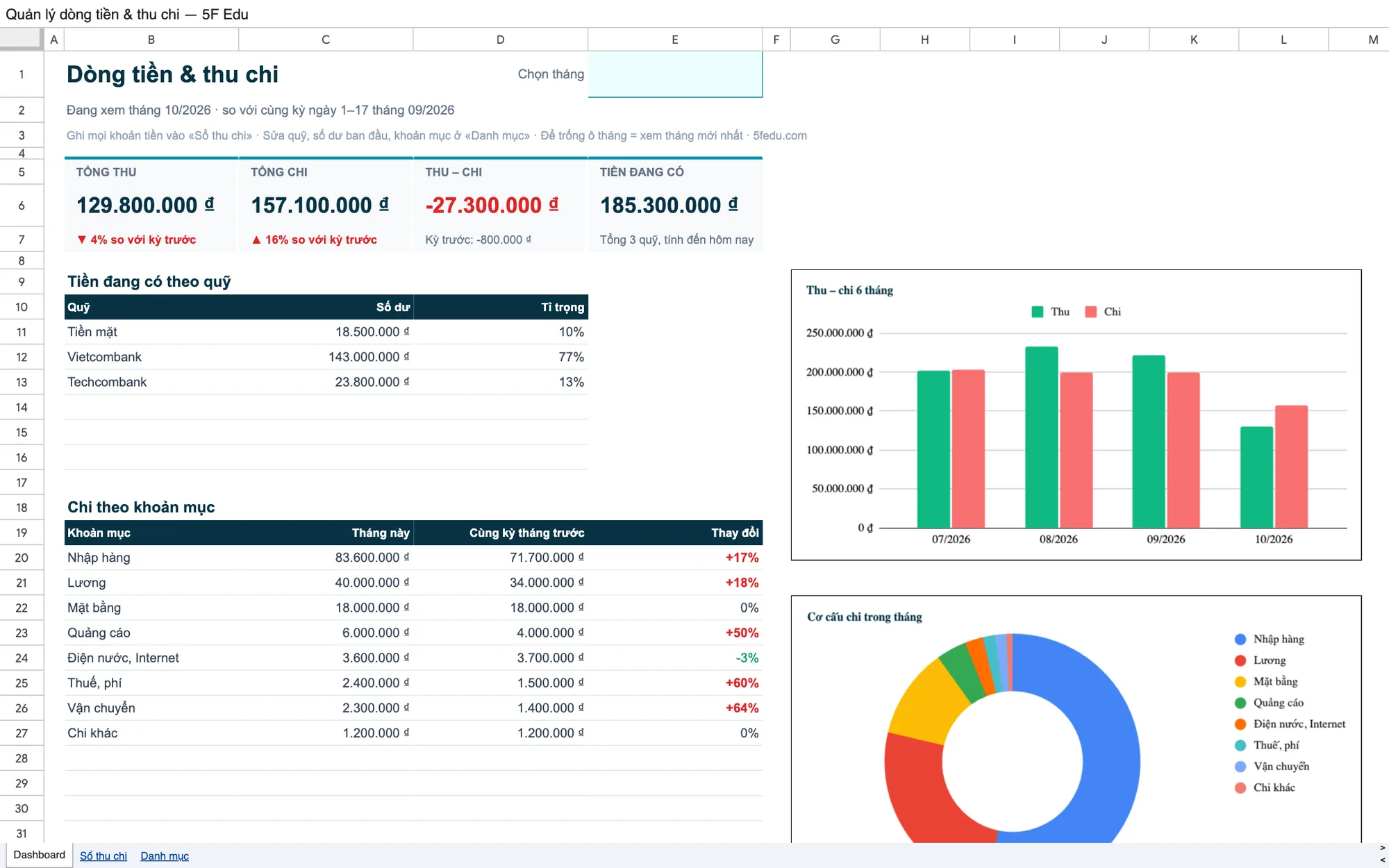Open the Danh mục sheet tab
Screen dimensions: 1389x868
pyautogui.click(x=165, y=856)
